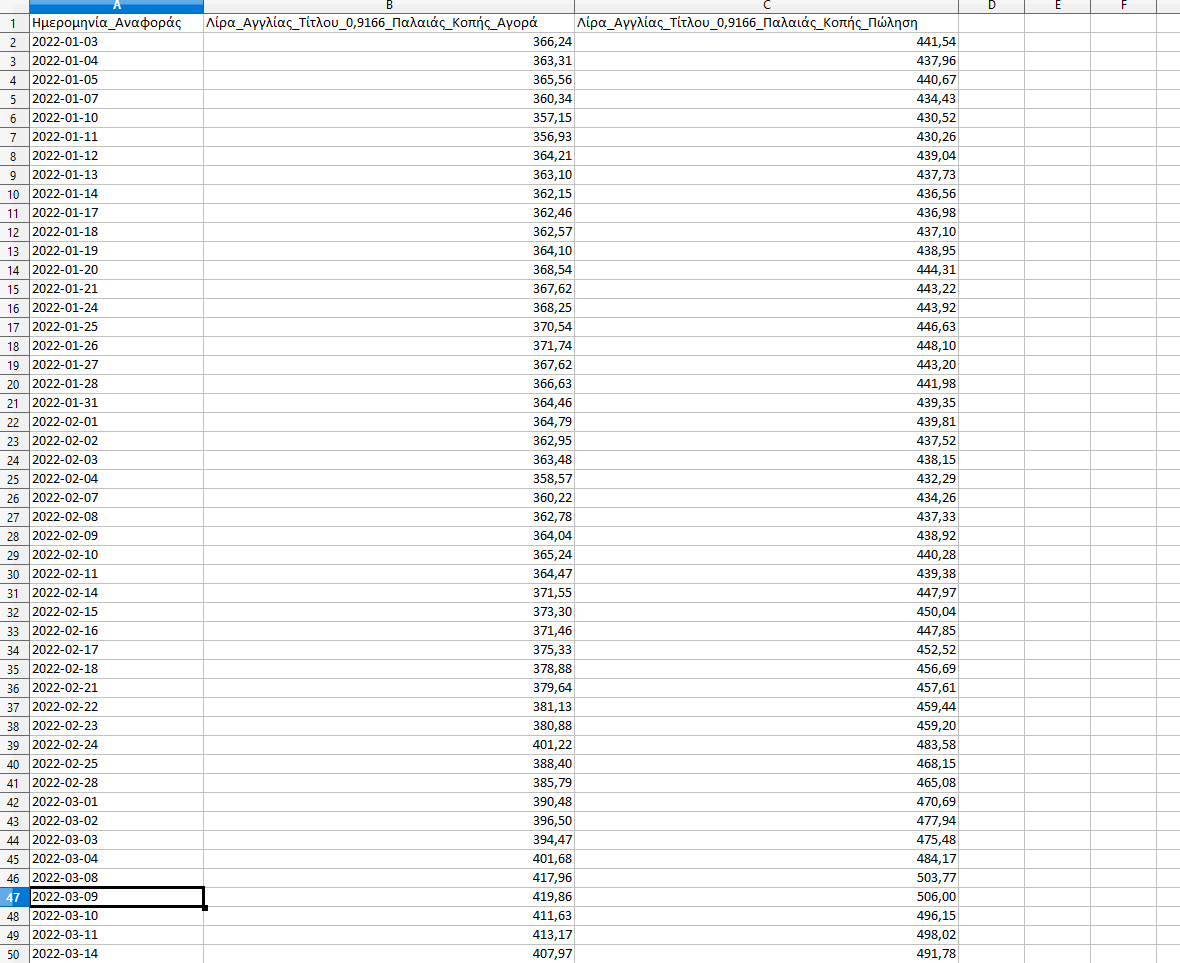The height and width of the screenshot is (963, 1180).
Task: Select column F via its header
Action: coord(1123,6)
